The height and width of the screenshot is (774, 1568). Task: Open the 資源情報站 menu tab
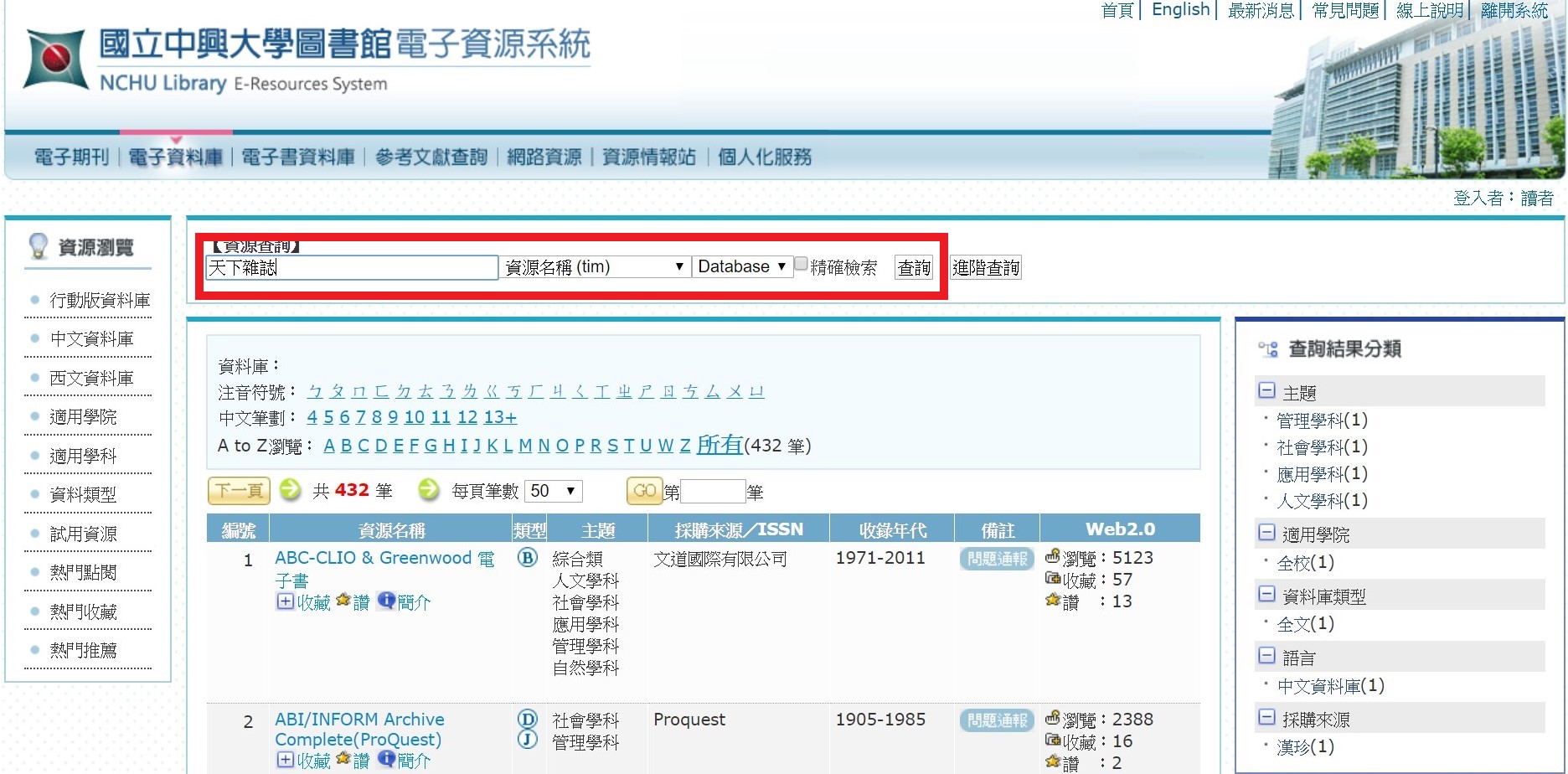(649, 157)
